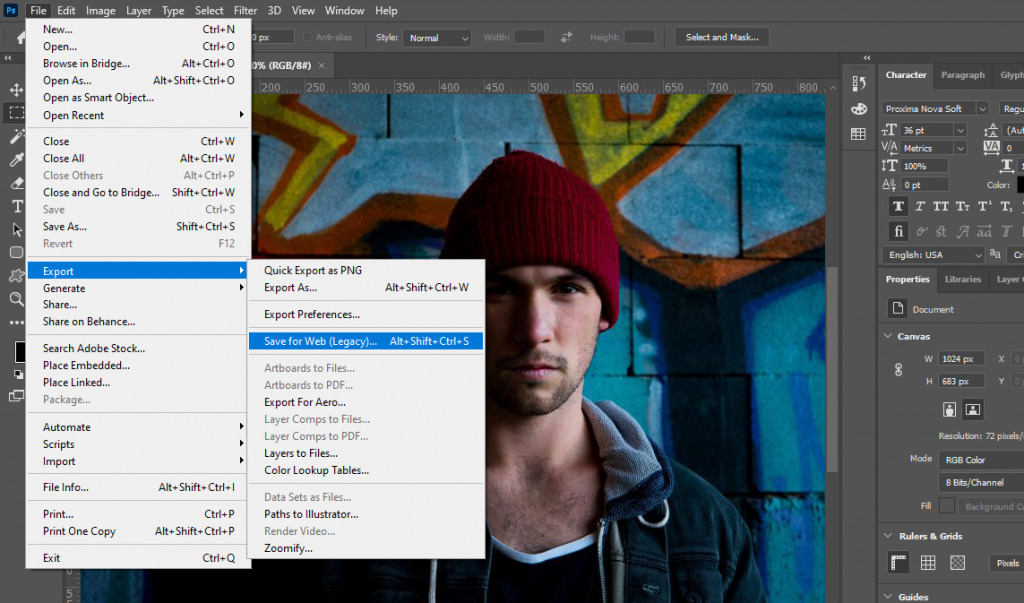Open the Style Normal dropdown
Image resolution: width=1024 pixels, height=603 pixels.
tap(437, 38)
